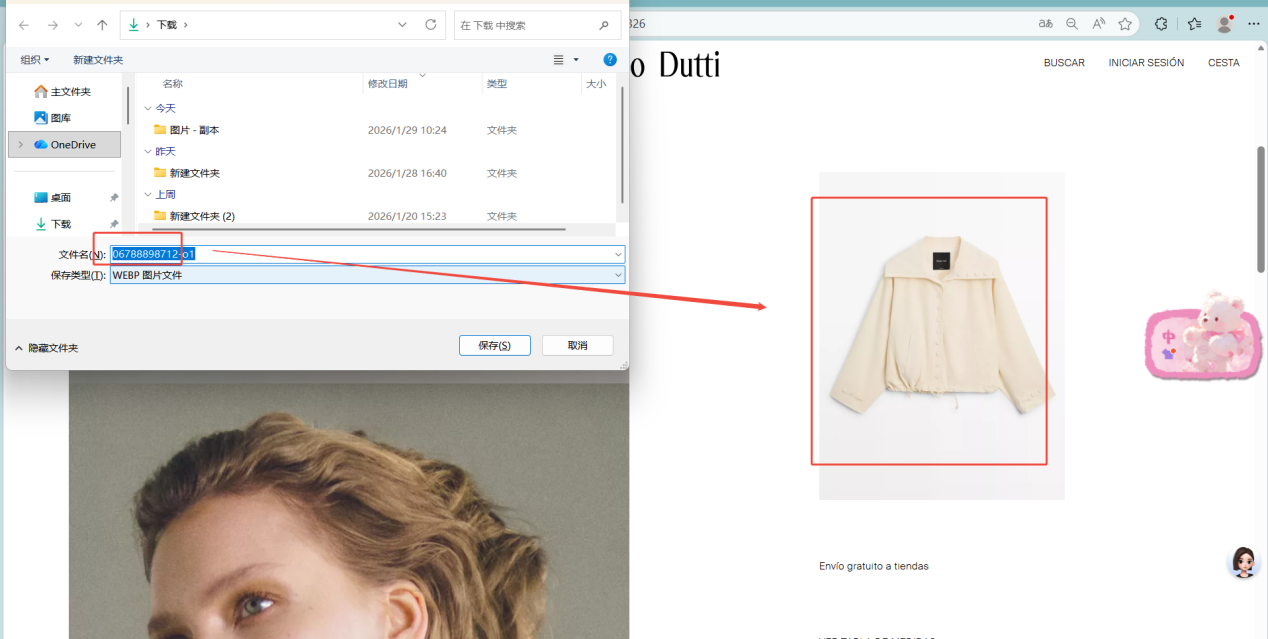Click the Translate icon in Edge address bar
Screen dimensions: 1268x639
[1045, 24]
